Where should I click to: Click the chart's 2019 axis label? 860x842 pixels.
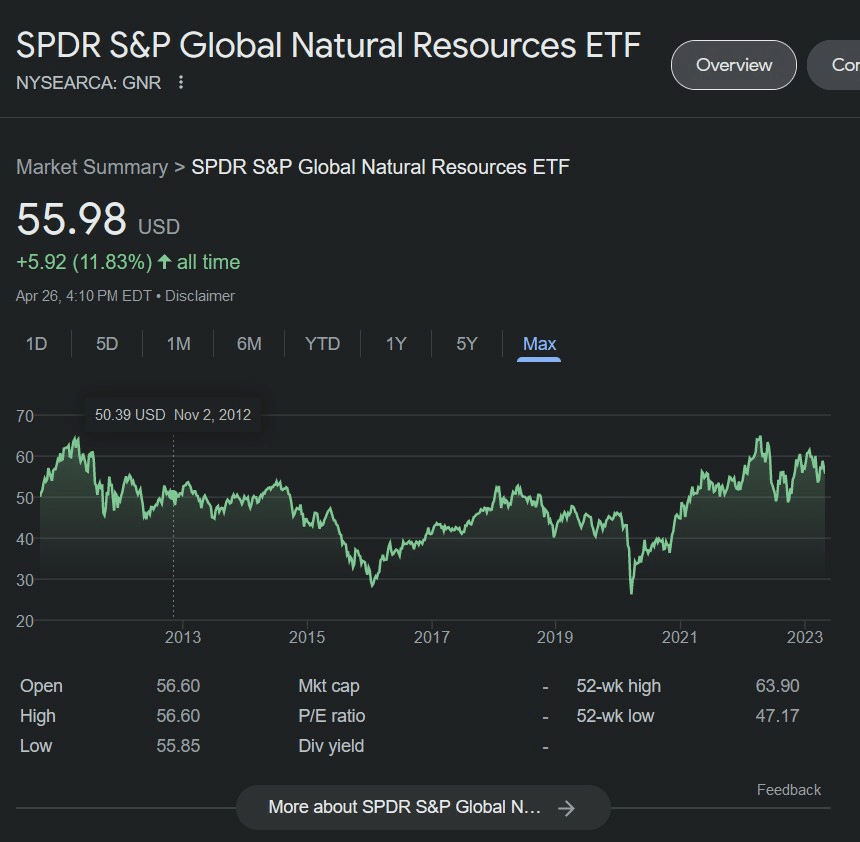pyautogui.click(x=555, y=637)
